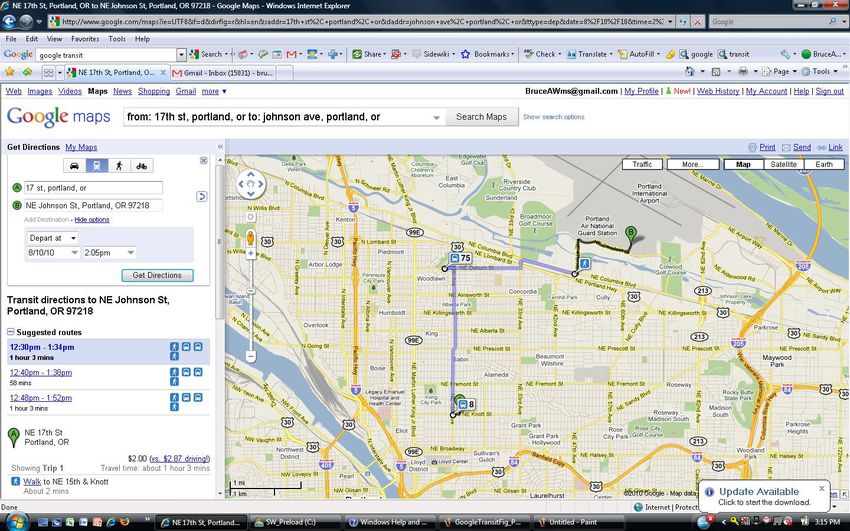Select the driving directions car icon
The height and width of the screenshot is (531, 850).
click(74, 166)
